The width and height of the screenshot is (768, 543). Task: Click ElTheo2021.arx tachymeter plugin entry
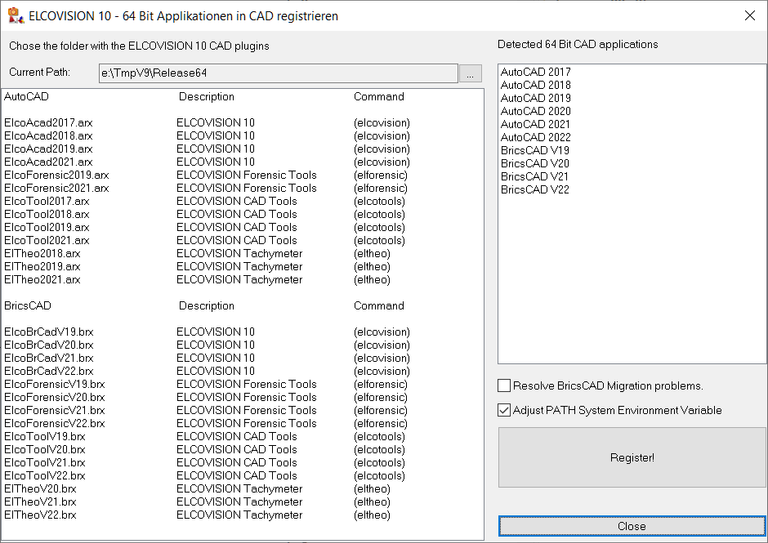coord(42,280)
